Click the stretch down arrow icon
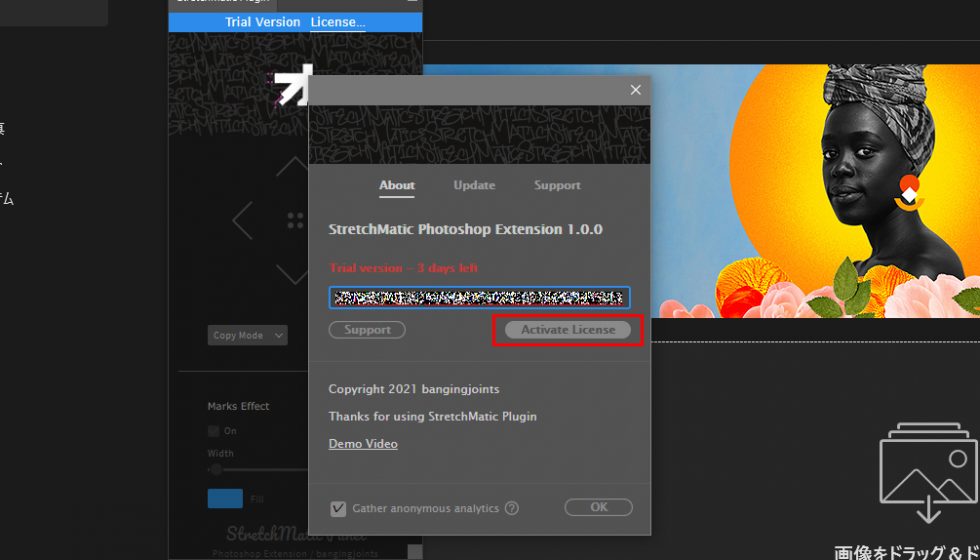The height and width of the screenshot is (560, 980). (x=292, y=274)
